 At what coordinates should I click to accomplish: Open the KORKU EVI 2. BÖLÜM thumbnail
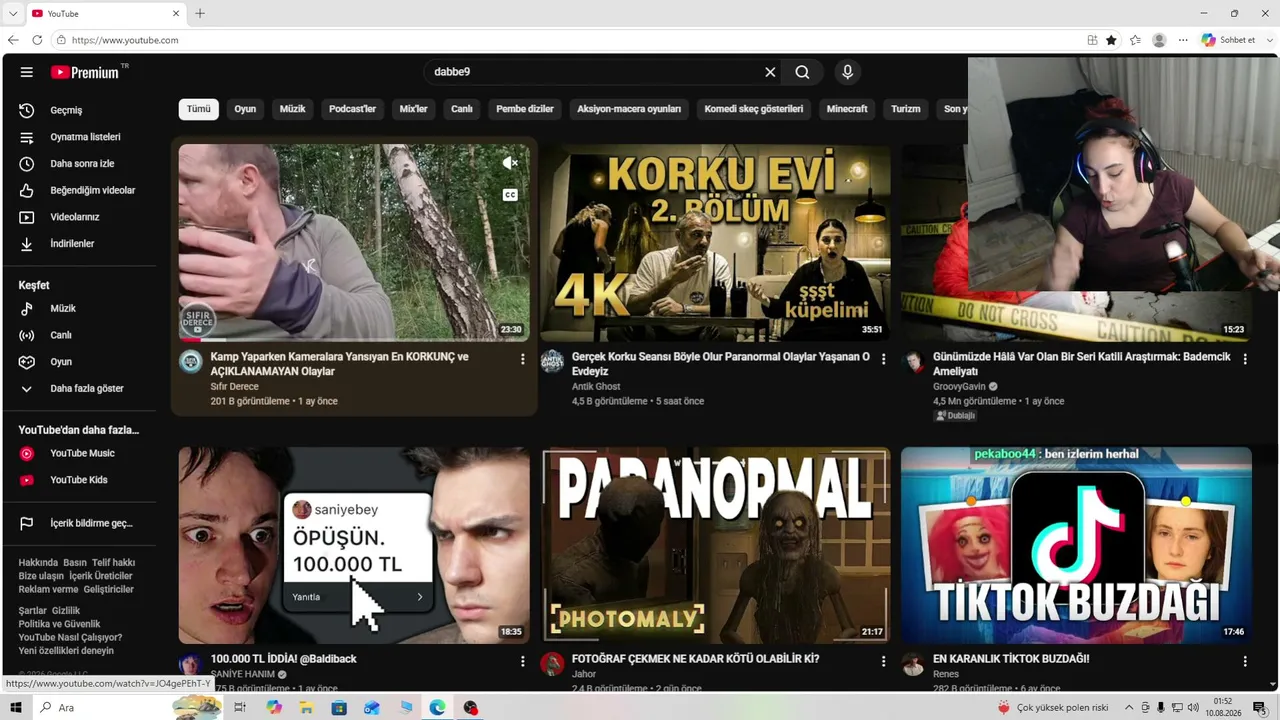pyautogui.click(x=715, y=243)
